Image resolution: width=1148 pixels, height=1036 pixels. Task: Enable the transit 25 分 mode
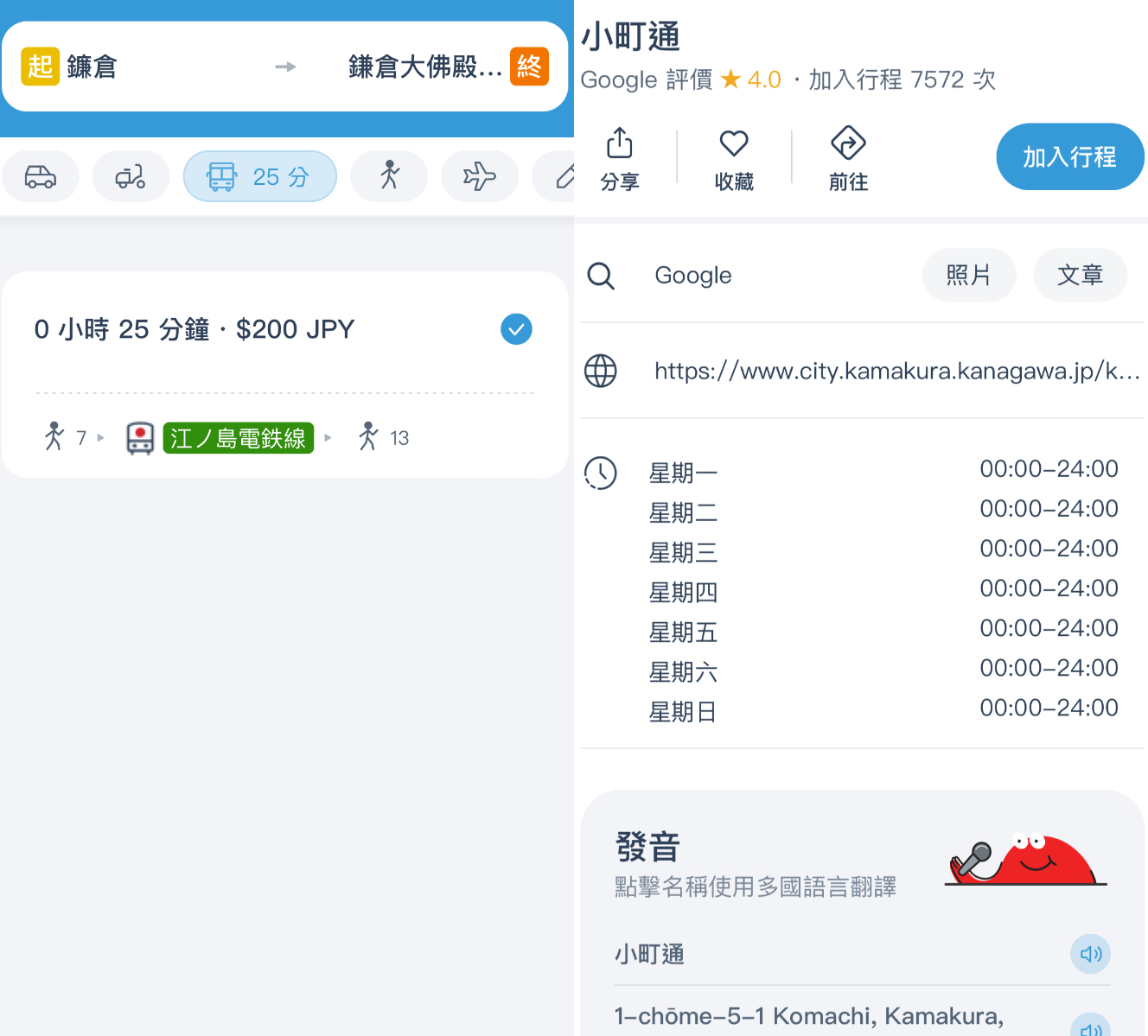point(259,176)
